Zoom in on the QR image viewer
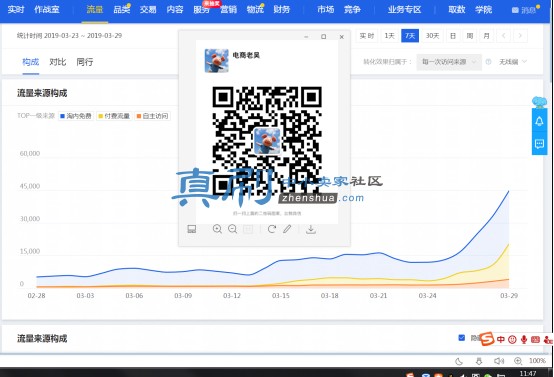 click(217, 229)
